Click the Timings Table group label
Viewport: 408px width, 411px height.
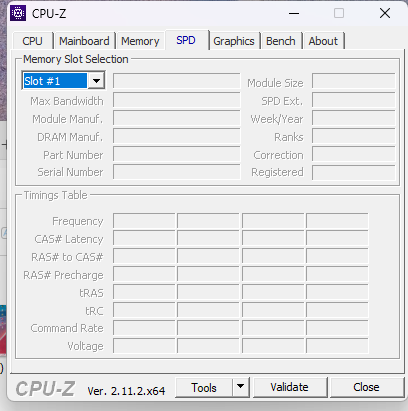point(55,195)
